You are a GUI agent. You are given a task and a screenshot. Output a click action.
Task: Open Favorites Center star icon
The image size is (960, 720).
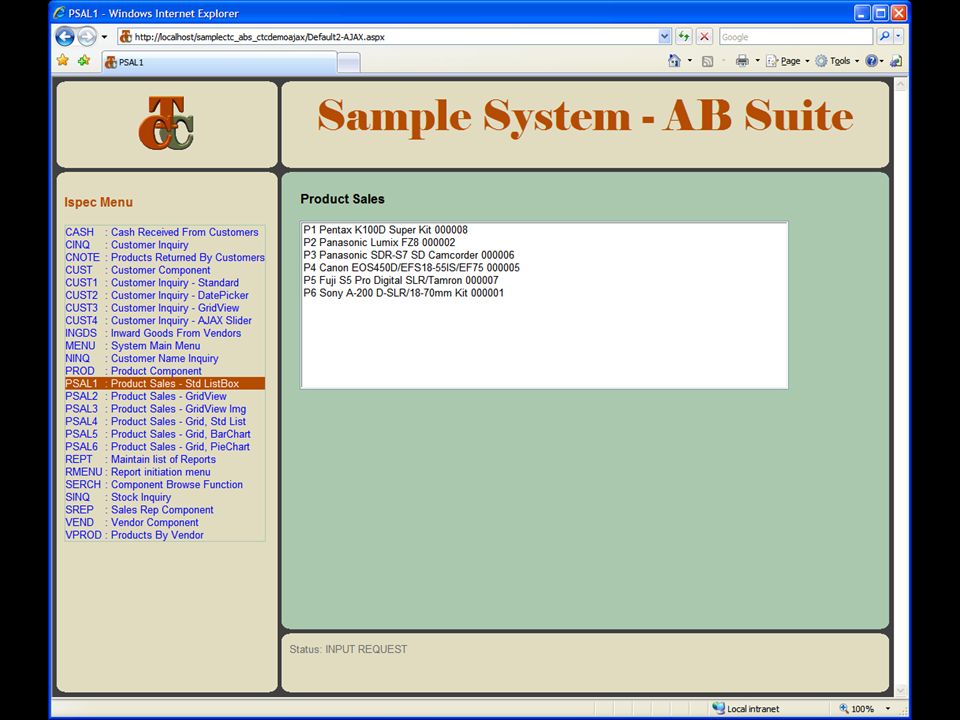(x=62, y=61)
